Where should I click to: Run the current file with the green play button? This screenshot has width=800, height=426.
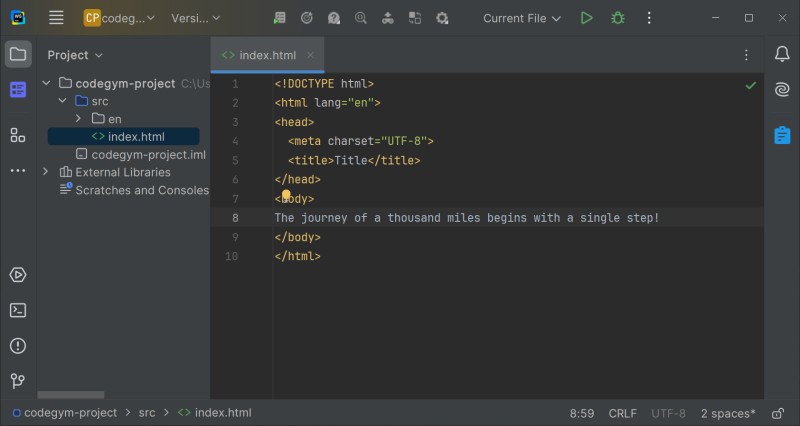[x=587, y=18]
